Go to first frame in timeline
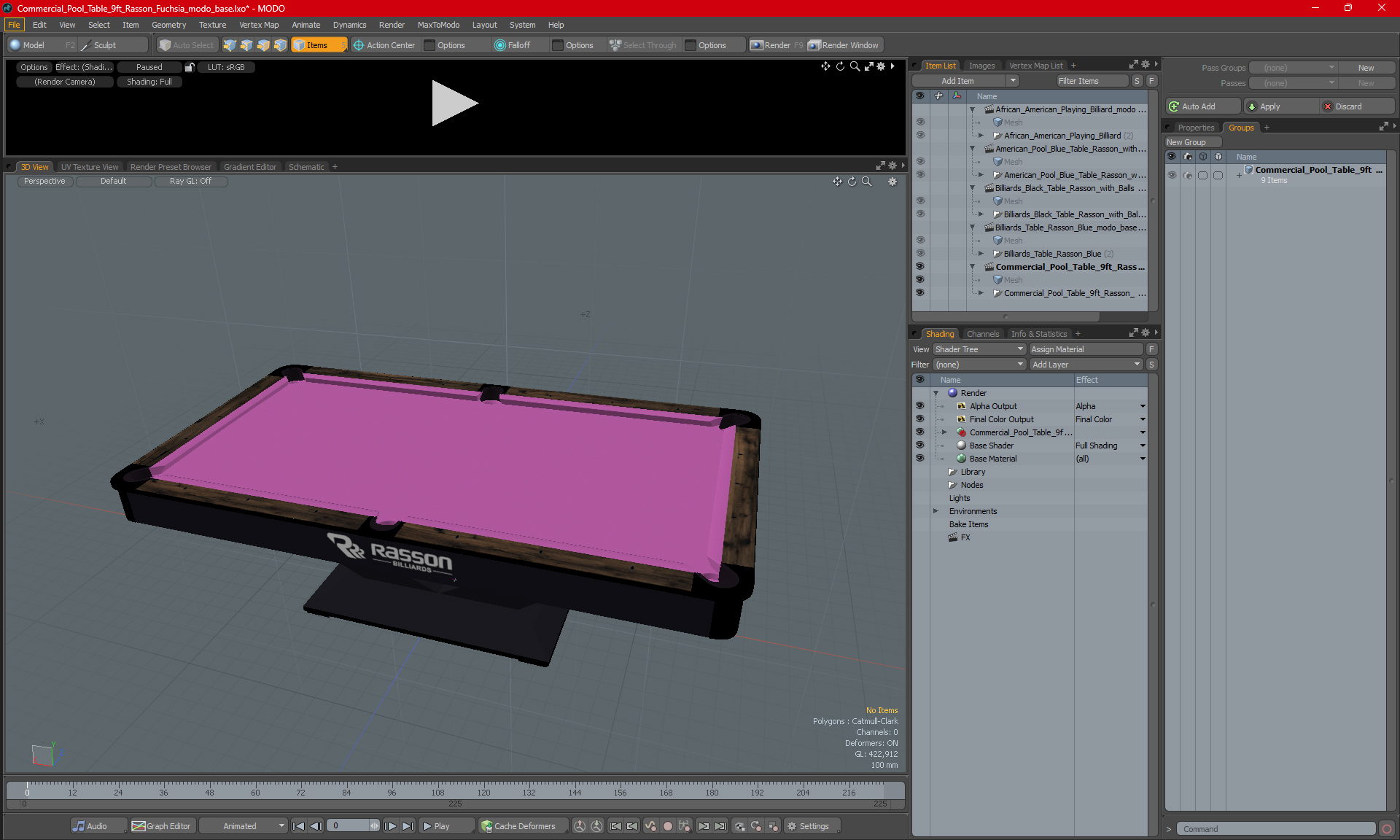 (298, 826)
